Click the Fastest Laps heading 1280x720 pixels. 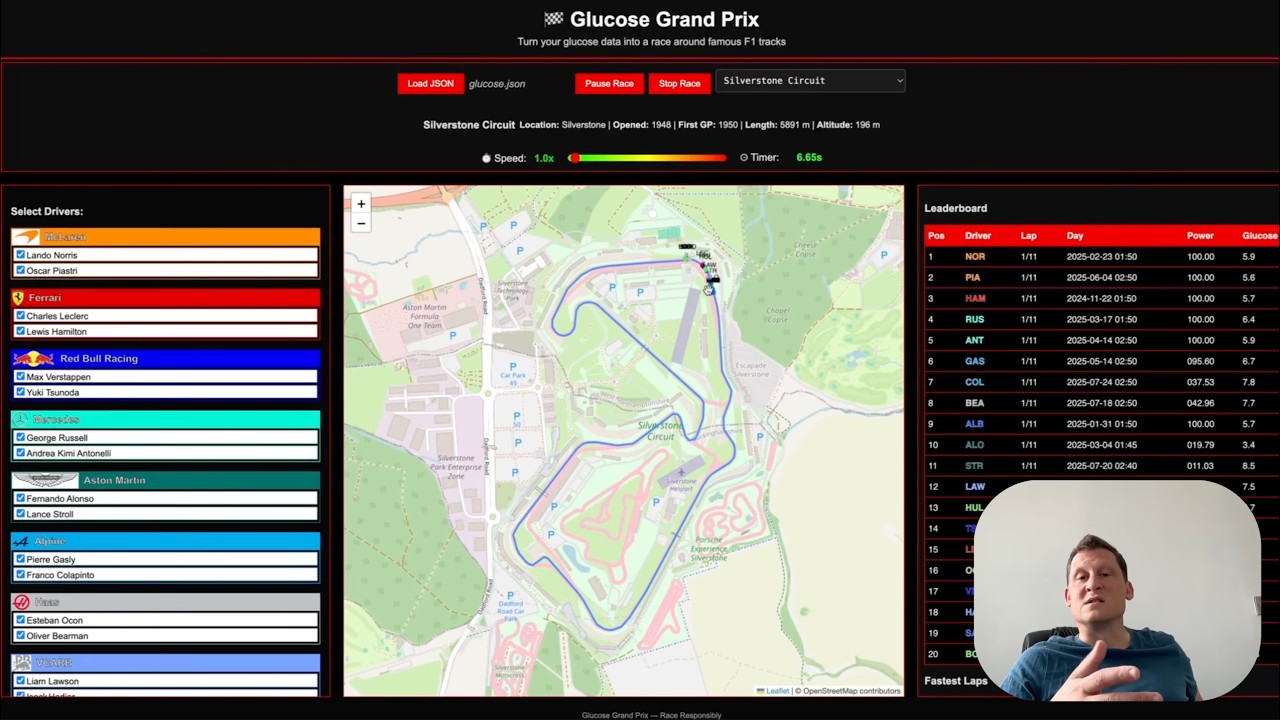pyautogui.click(x=956, y=681)
